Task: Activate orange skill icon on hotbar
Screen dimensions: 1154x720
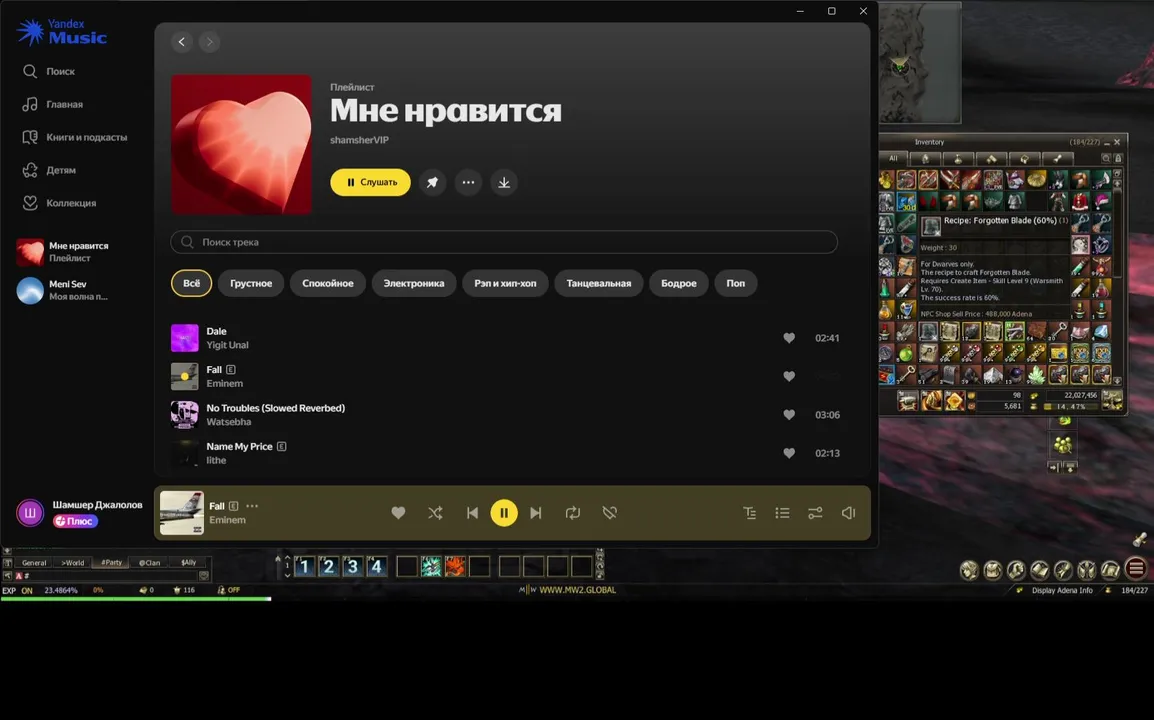Action: coord(455,566)
